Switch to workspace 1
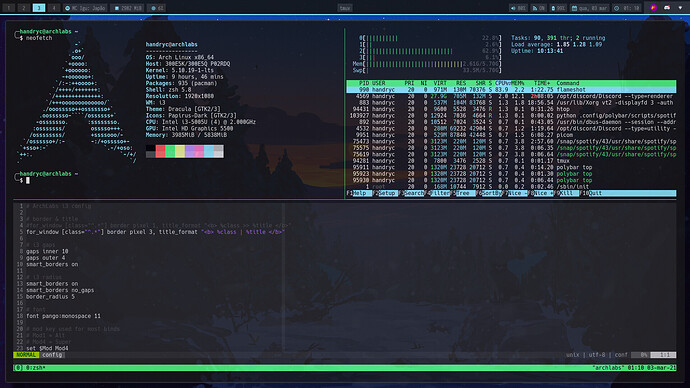The height and width of the screenshot is (388, 690). point(8,8)
